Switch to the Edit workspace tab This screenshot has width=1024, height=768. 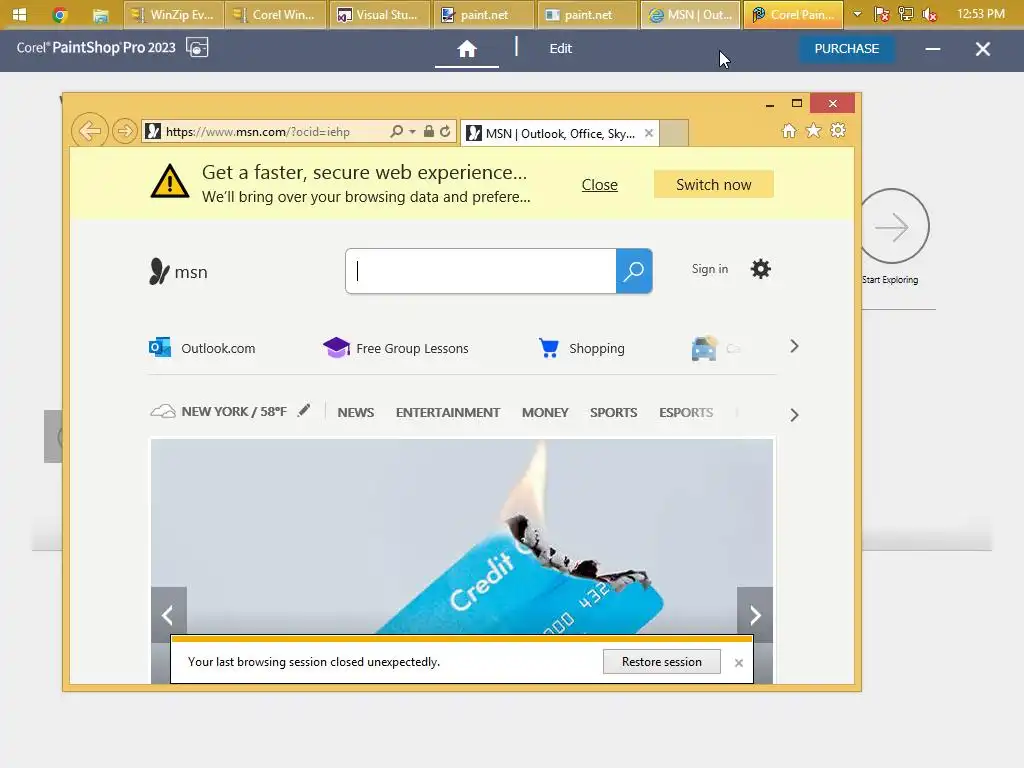pos(560,48)
